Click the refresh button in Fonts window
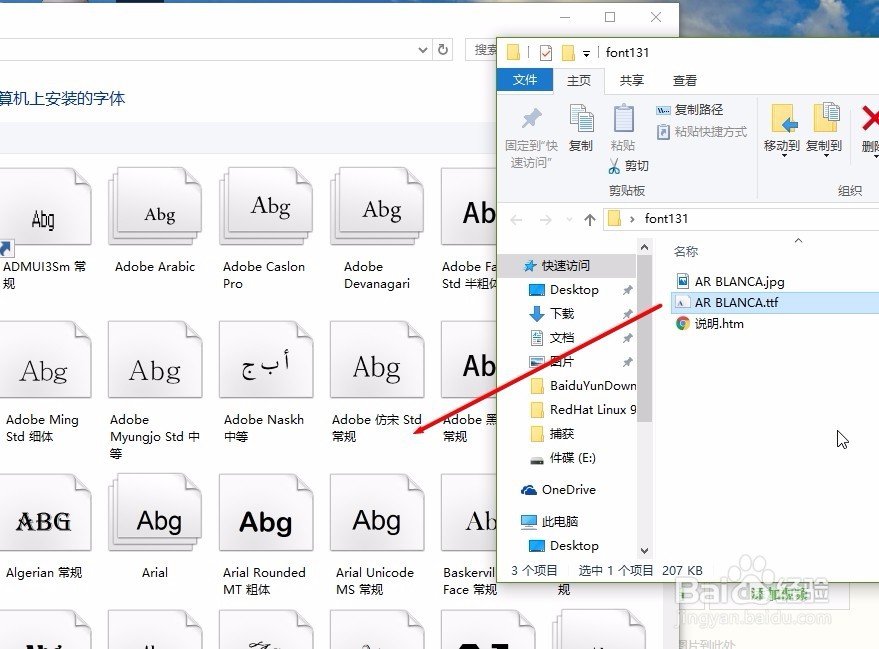 tap(443, 50)
